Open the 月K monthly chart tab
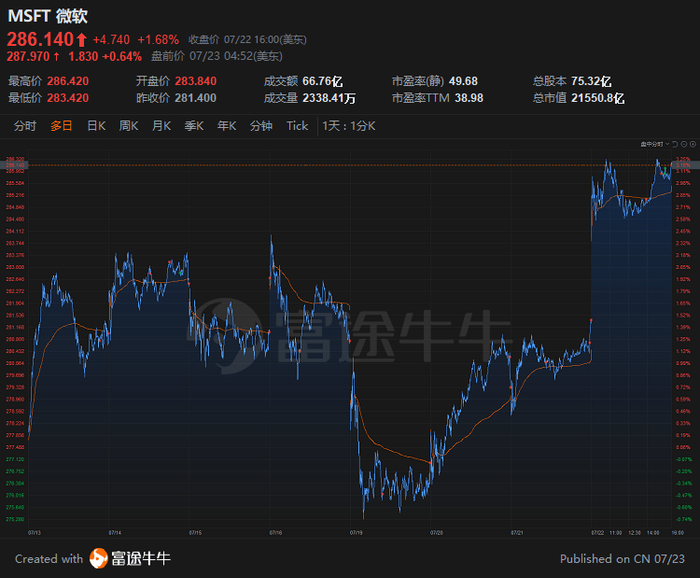 161,126
